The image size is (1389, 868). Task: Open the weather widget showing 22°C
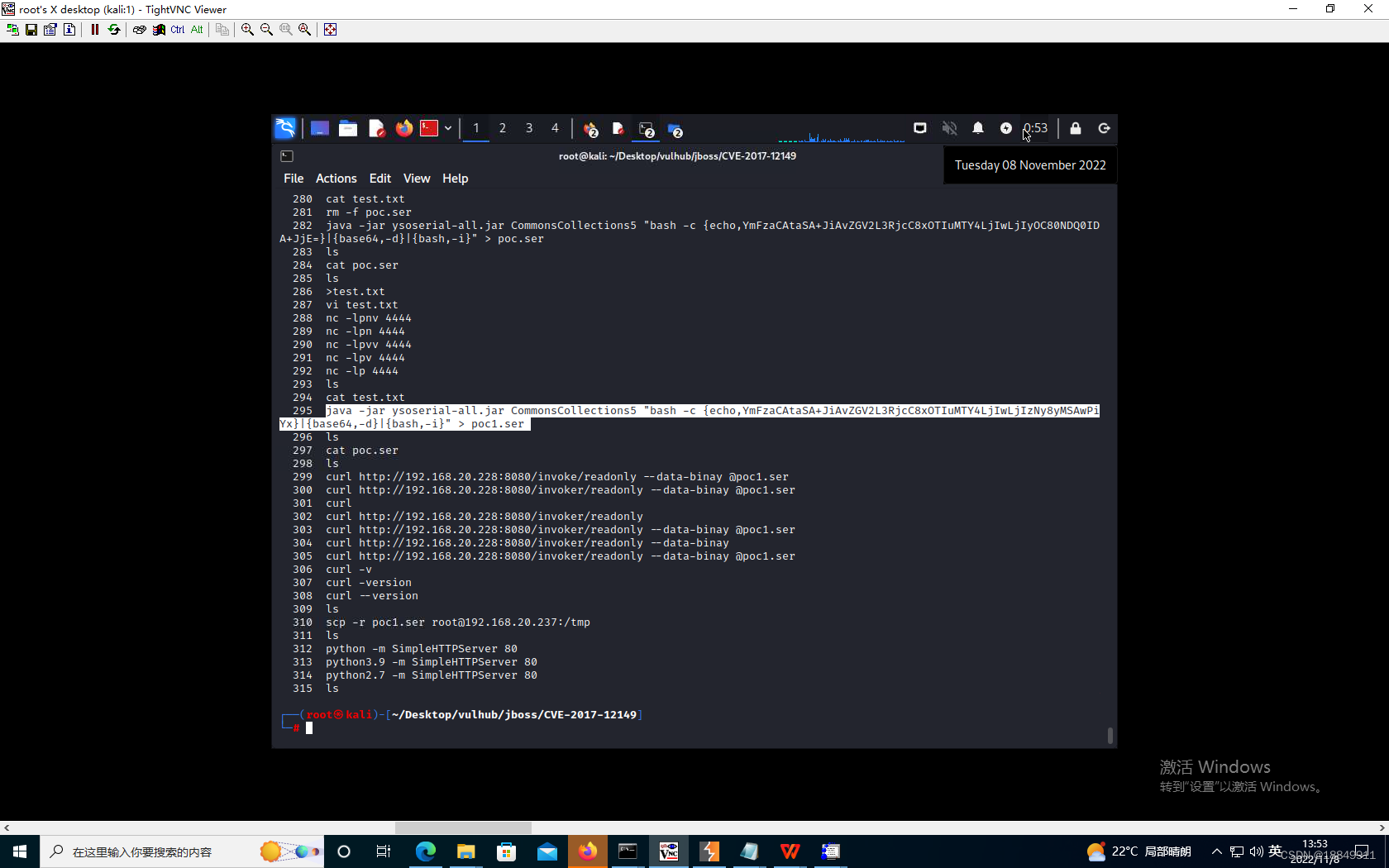tap(1139, 851)
